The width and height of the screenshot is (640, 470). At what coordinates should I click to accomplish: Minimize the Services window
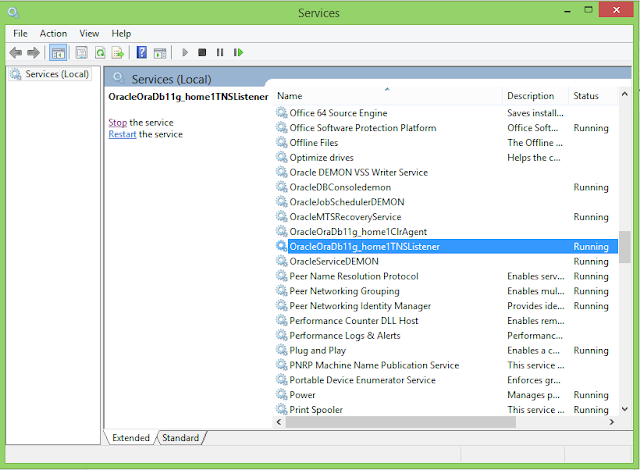point(567,11)
